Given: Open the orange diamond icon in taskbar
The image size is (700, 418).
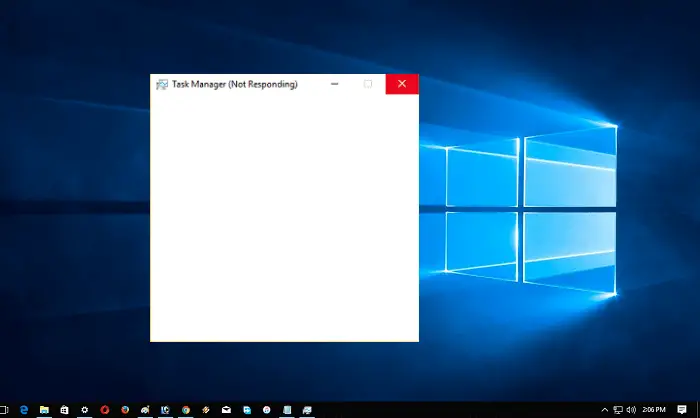Looking at the screenshot, I should (x=206, y=410).
